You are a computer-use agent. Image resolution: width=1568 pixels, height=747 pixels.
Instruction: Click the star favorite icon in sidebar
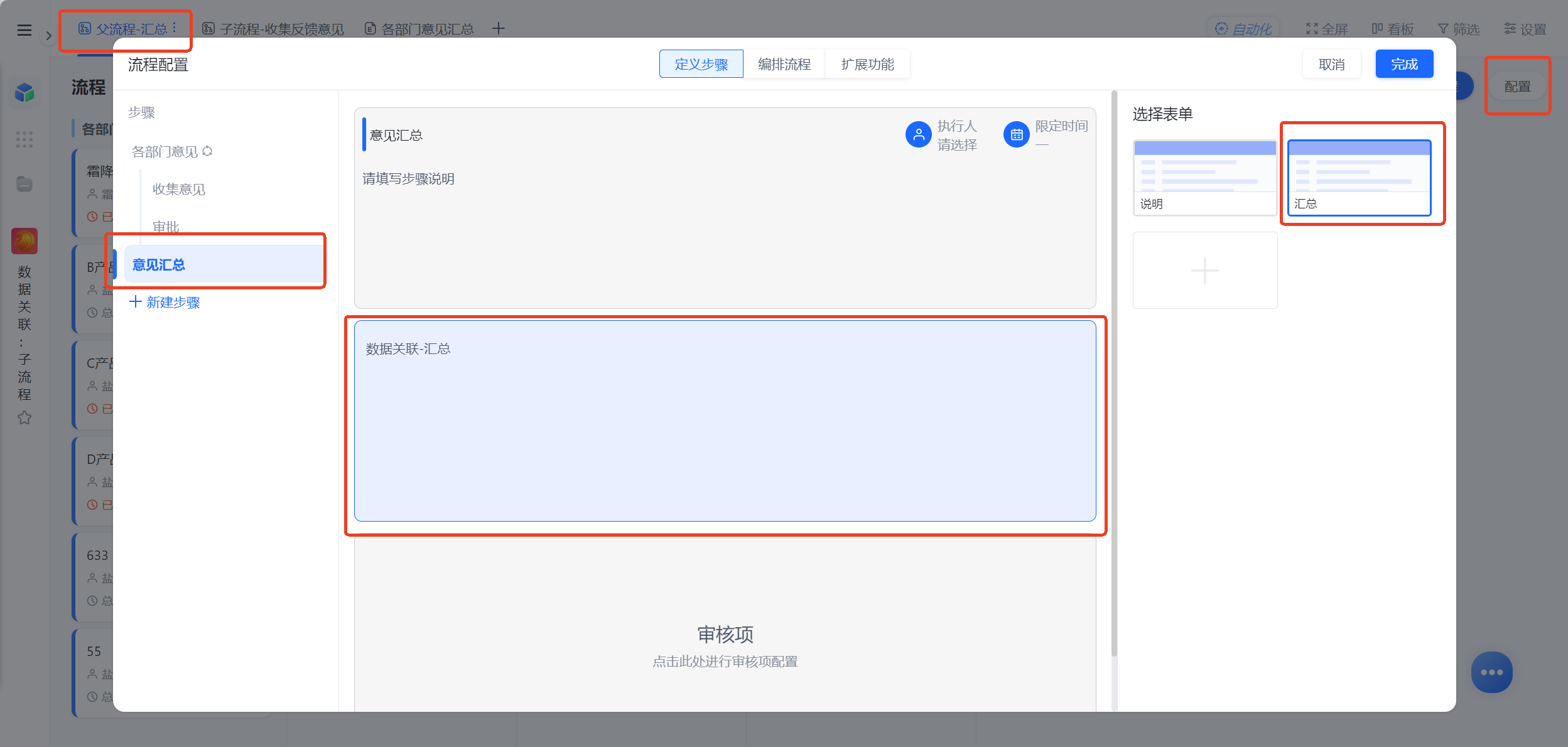pos(24,417)
